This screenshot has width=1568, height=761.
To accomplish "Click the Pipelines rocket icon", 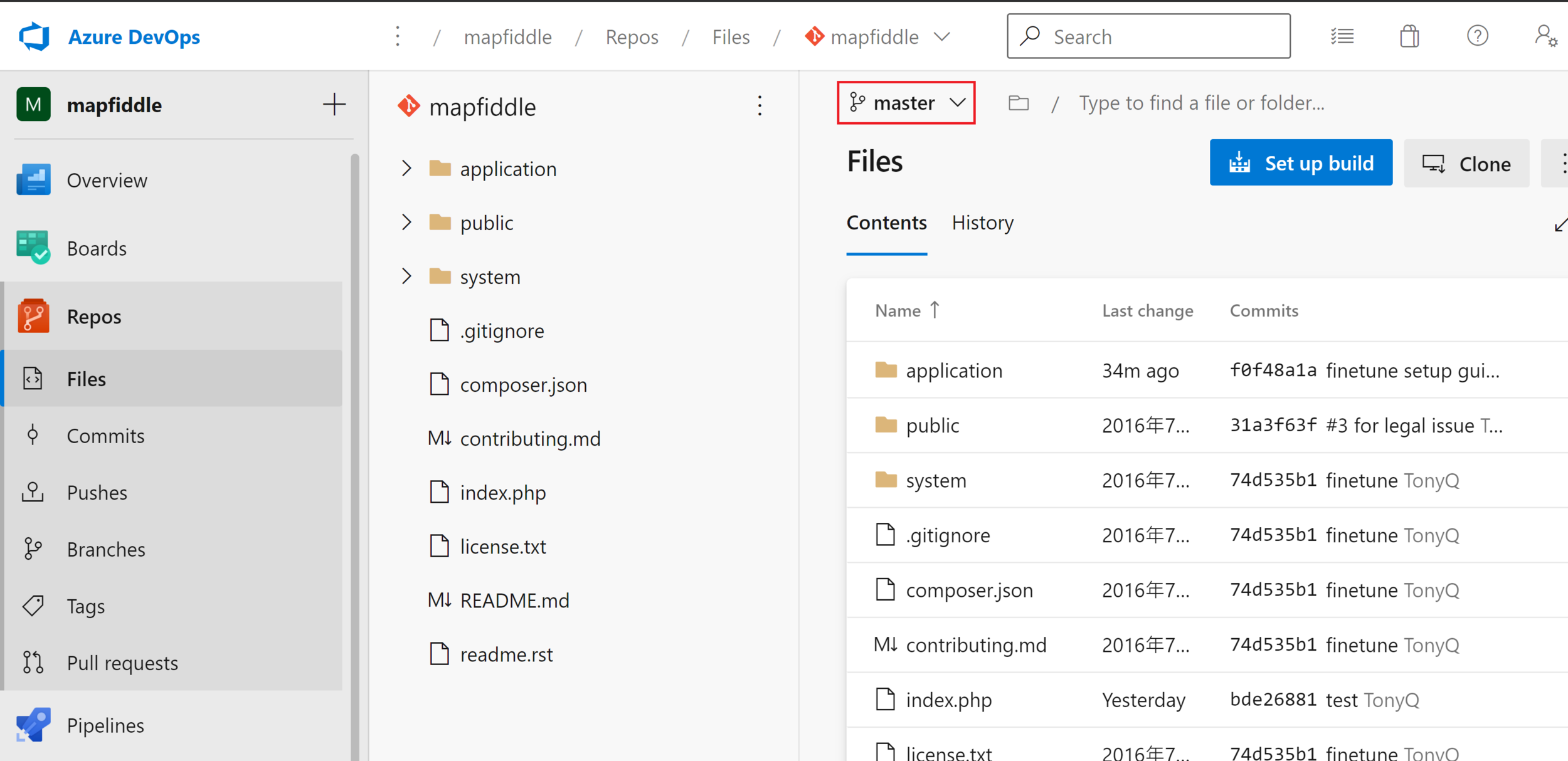I will point(33,725).
